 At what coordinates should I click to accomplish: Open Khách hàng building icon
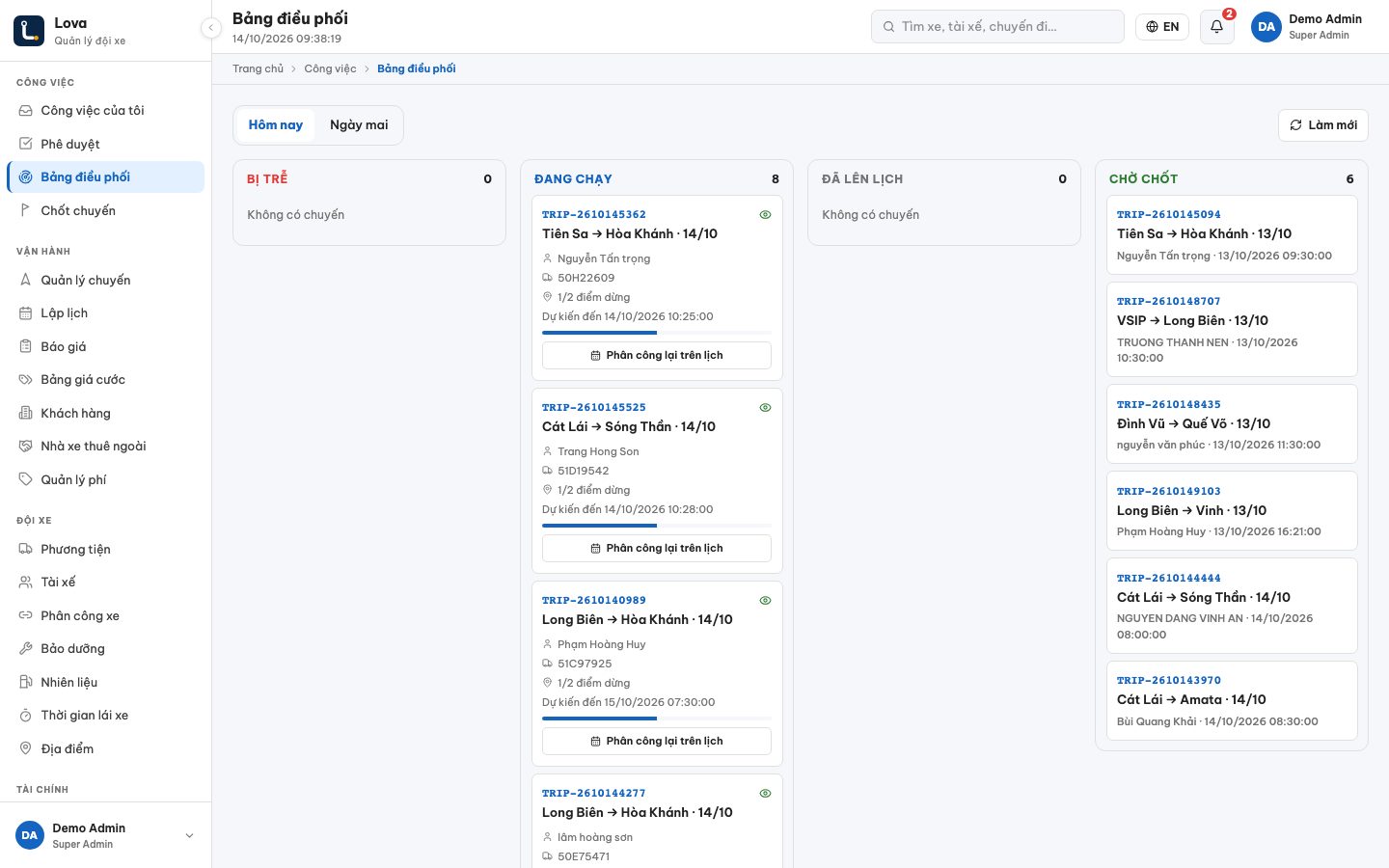click(26, 413)
